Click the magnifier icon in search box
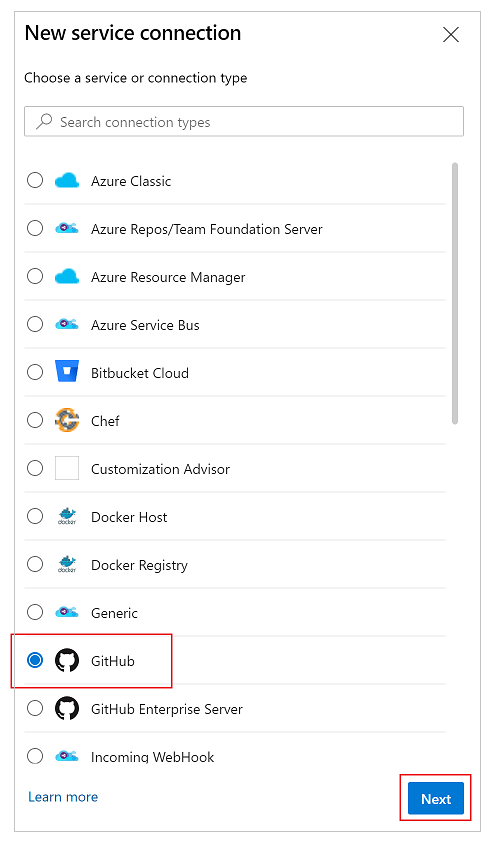The height and width of the screenshot is (841, 493). 44,121
